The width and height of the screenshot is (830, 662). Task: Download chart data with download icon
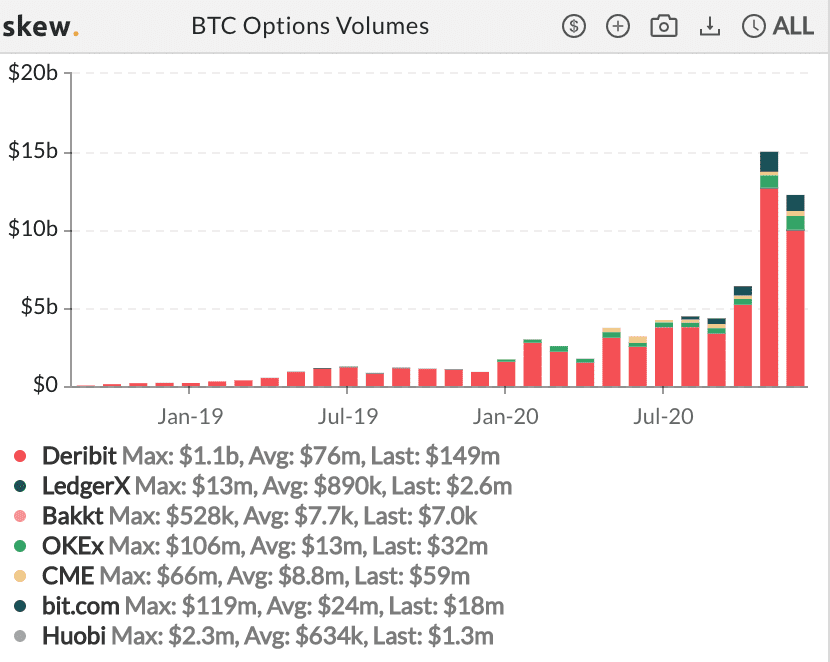point(709,26)
